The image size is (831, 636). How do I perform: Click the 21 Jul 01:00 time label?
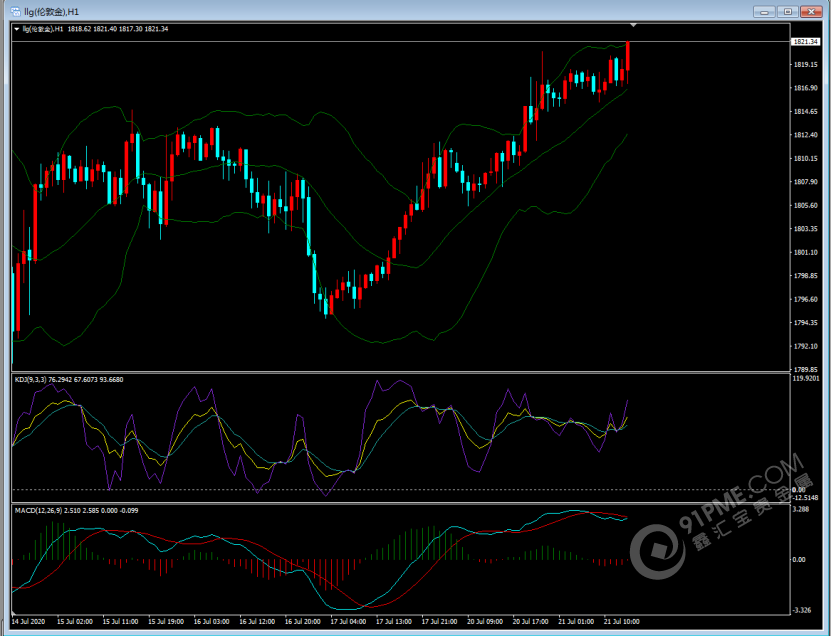coord(576,621)
